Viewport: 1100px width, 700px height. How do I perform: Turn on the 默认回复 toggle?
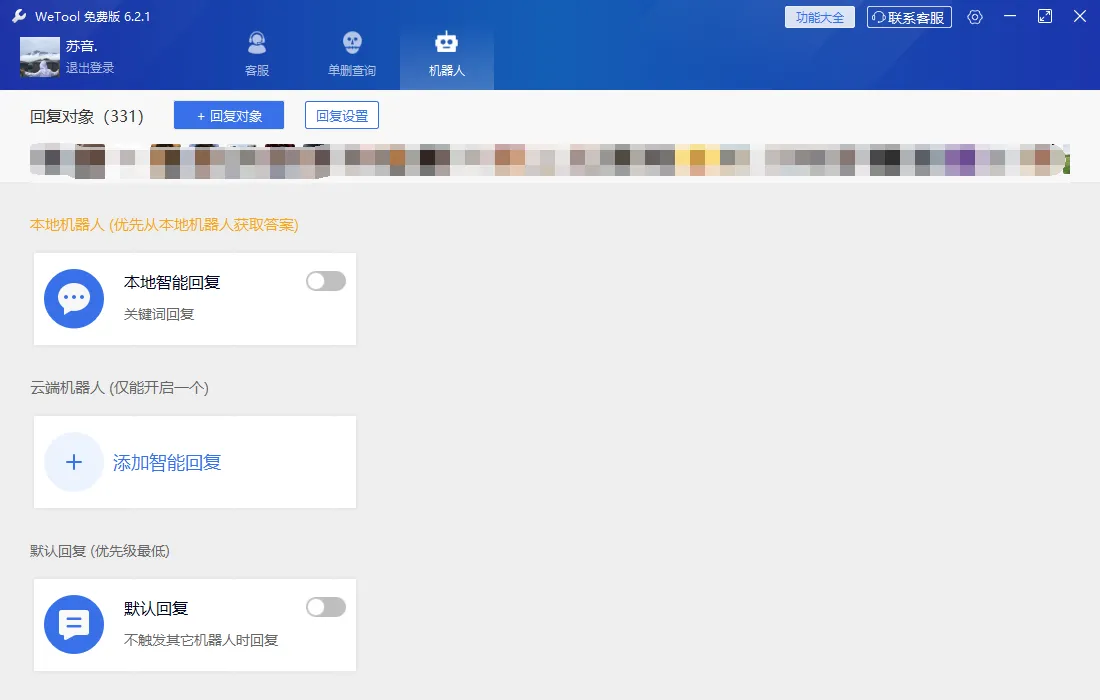pyautogui.click(x=326, y=607)
